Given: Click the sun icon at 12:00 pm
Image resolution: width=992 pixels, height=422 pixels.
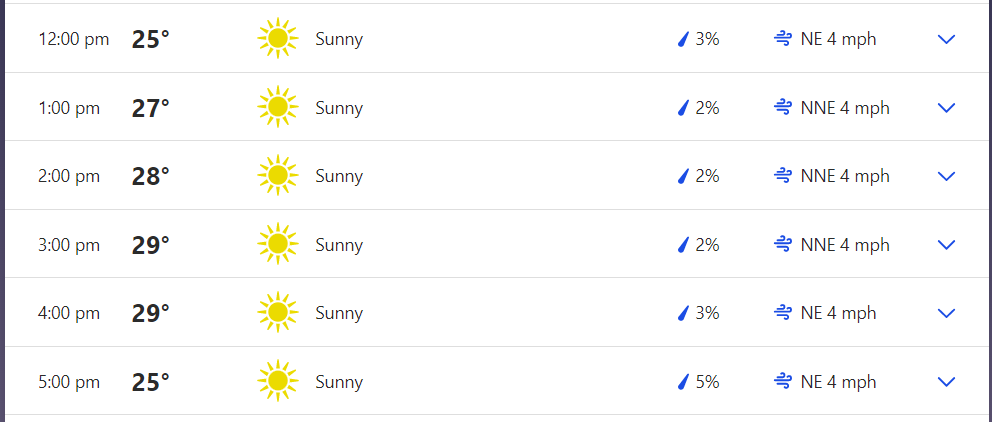Looking at the screenshot, I should click(x=278, y=39).
